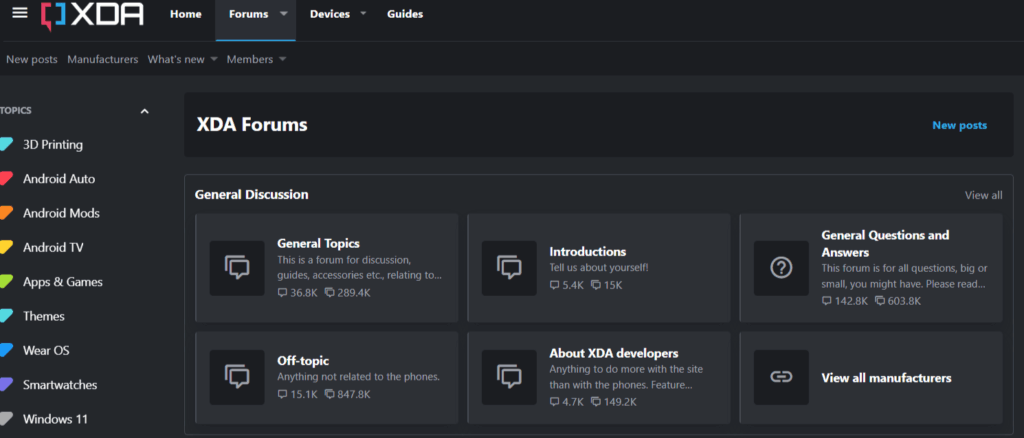This screenshot has width=1024, height=438.
Task: Open the General Topics forum
Action: pos(319,243)
